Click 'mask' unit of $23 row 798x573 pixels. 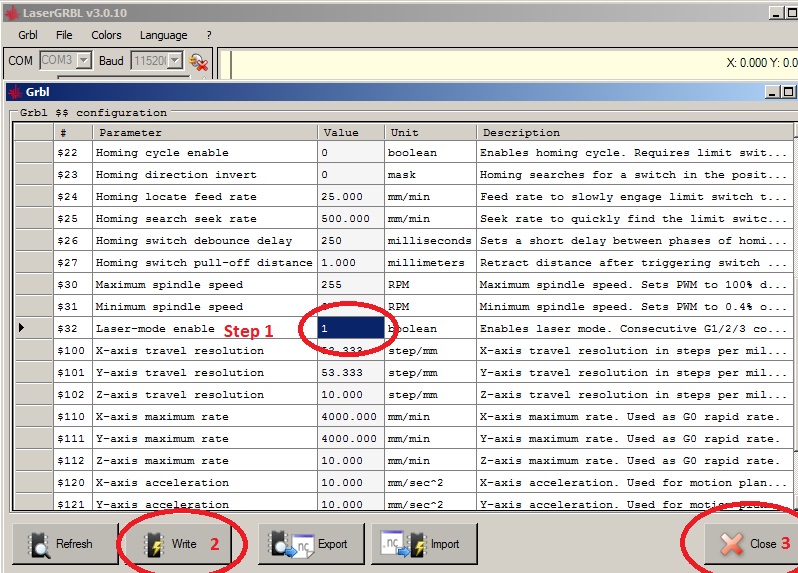431,175
